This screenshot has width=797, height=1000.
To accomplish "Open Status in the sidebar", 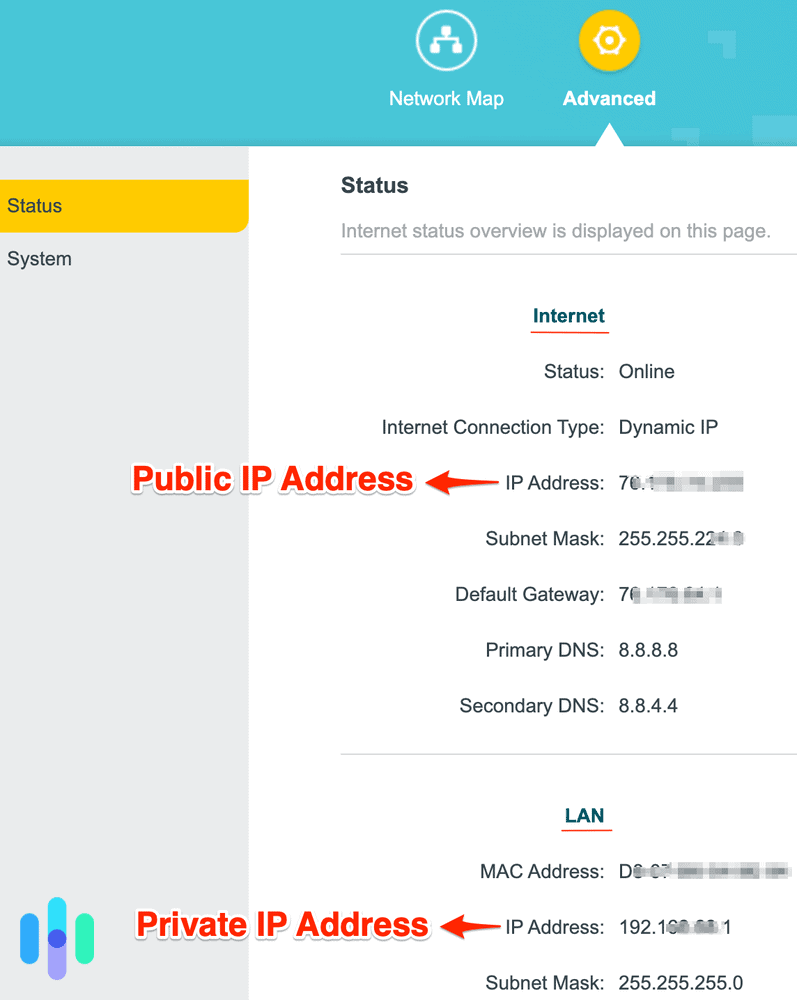I will click(x=124, y=206).
